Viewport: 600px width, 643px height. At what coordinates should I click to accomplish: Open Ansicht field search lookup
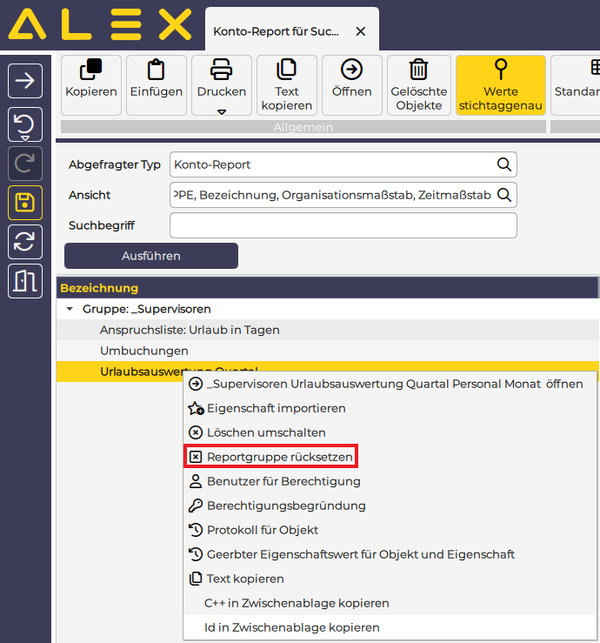tap(504, 195)
